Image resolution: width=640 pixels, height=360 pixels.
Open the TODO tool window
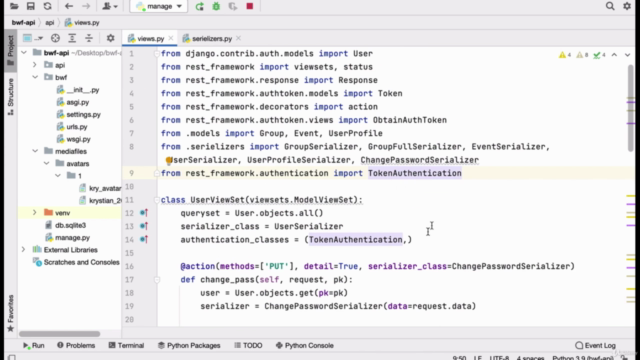click(248, 345)
